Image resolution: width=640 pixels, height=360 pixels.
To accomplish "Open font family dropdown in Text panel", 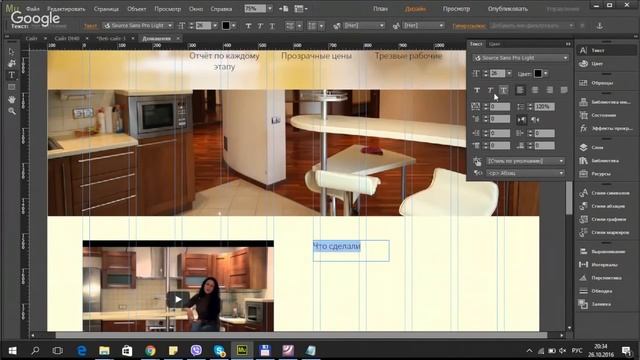I will (520, 58).
